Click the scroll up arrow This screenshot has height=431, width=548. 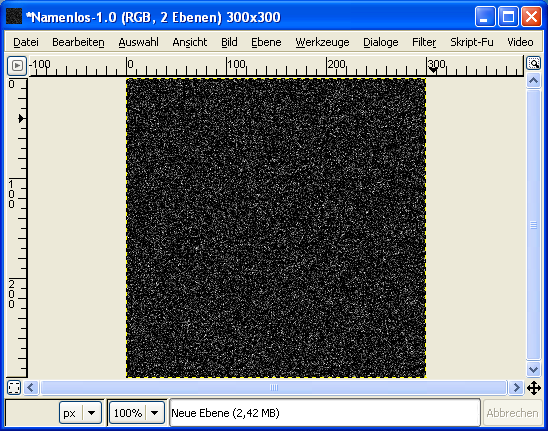[x=533, y=81]
